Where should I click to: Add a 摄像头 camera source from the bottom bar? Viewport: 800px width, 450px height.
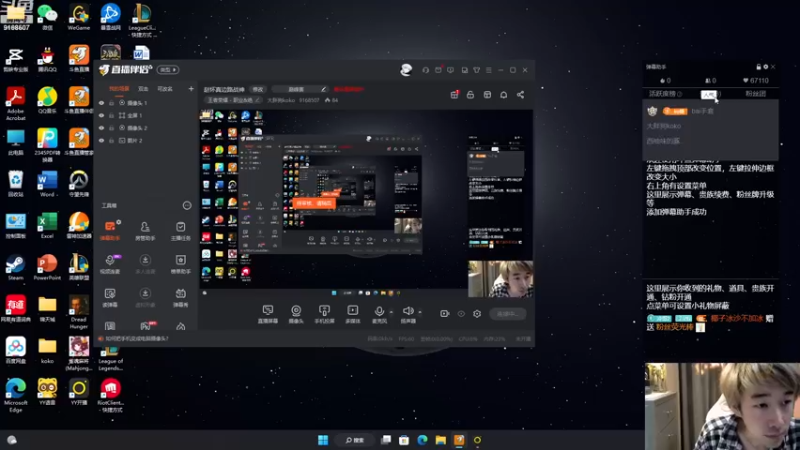pos(296,314)
